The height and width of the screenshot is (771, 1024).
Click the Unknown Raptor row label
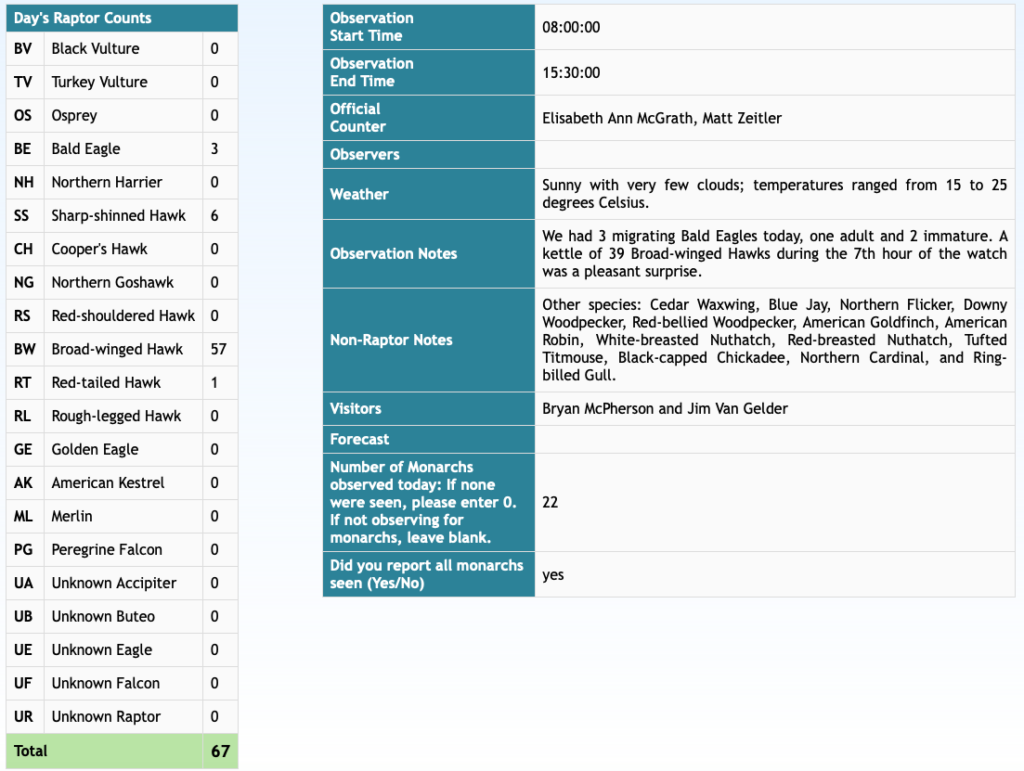click(106, 716)
